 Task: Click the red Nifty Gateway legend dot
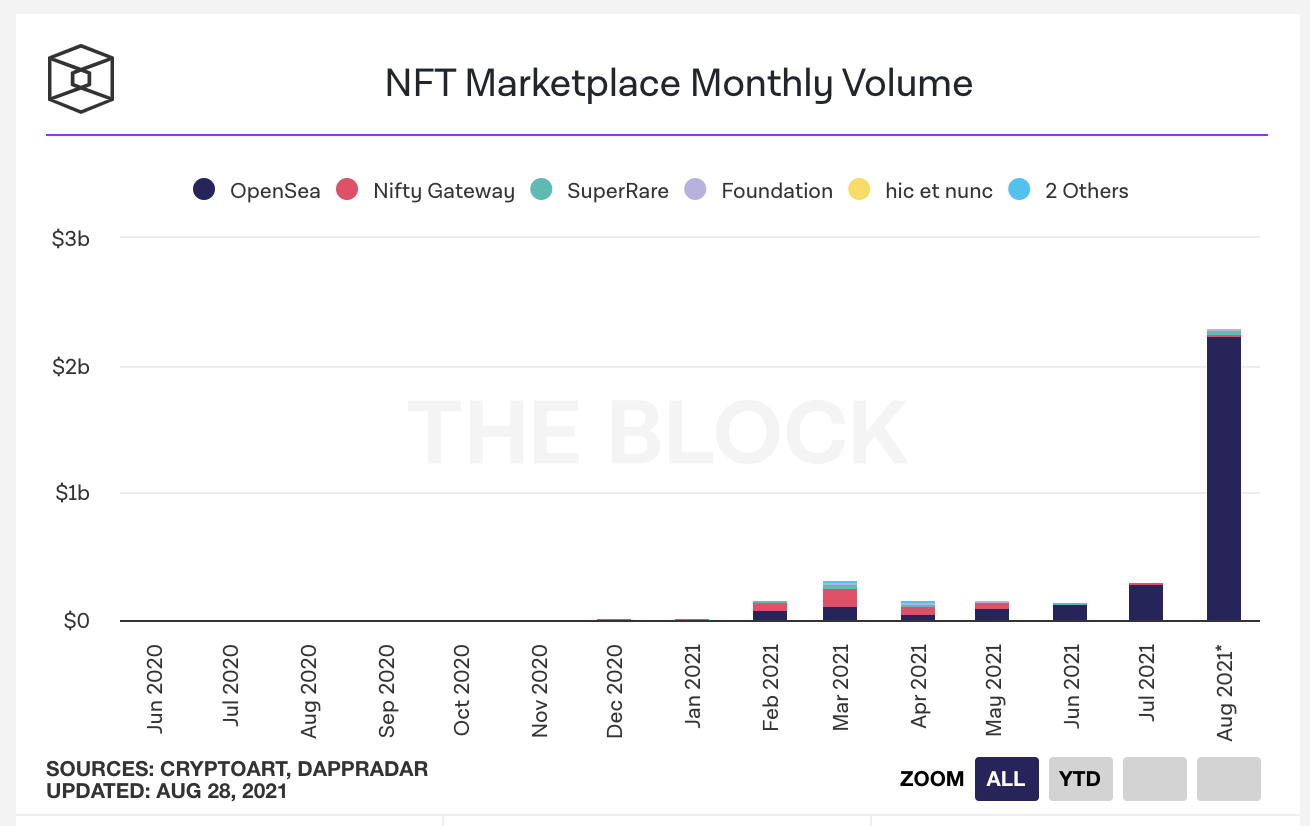pyautogui.click(x=347, y=190)
